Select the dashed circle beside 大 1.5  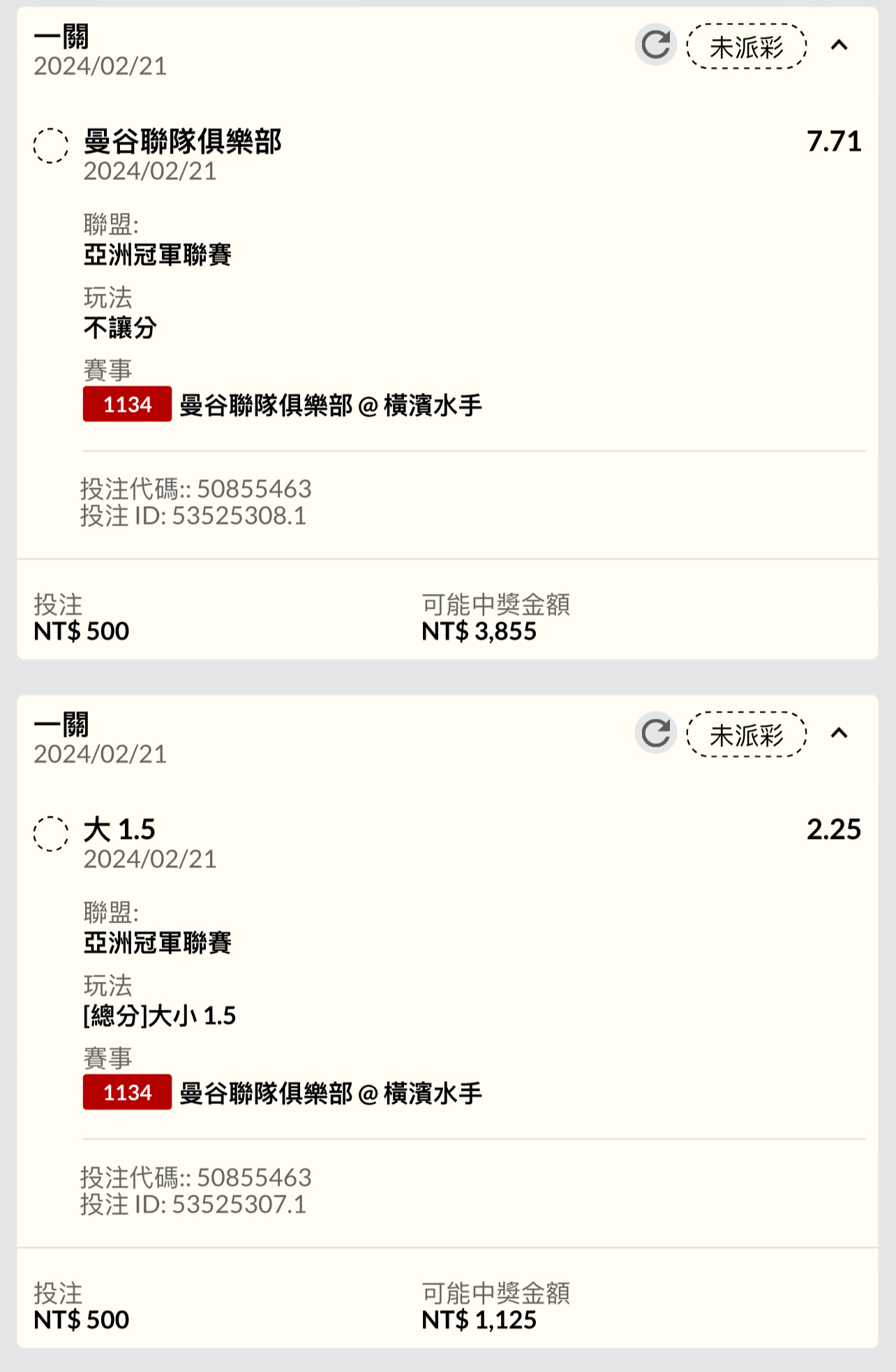pos(51,834)
